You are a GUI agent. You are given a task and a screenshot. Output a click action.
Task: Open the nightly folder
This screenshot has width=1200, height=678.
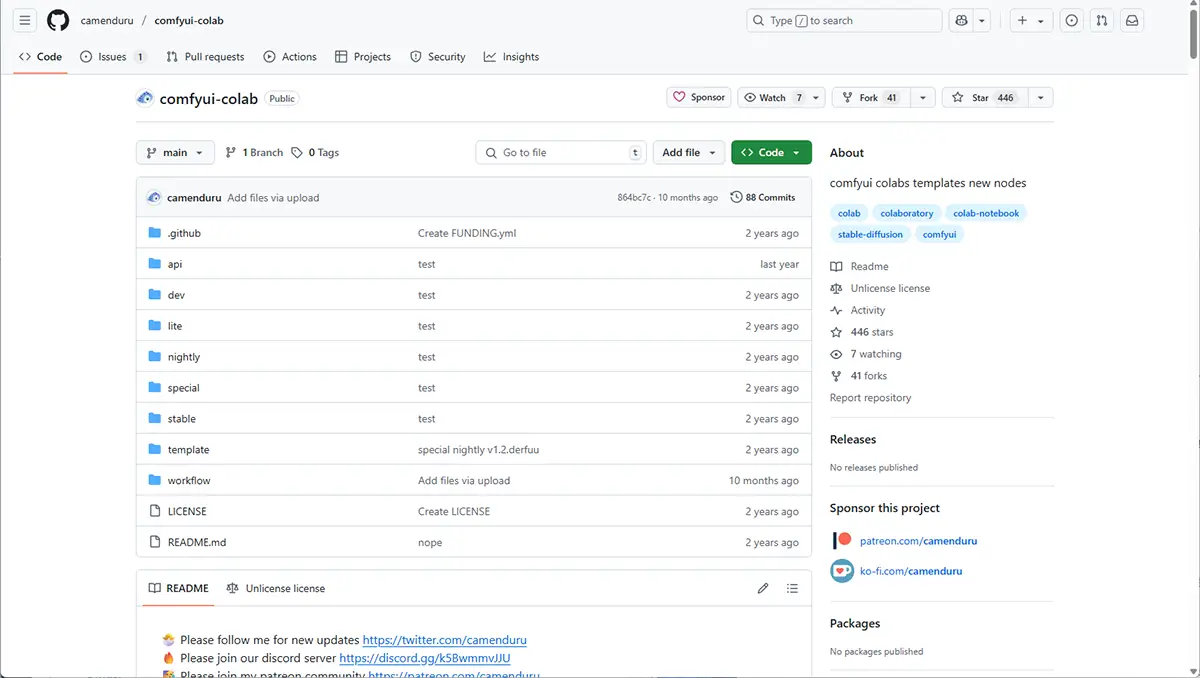[x=184, y=357]
